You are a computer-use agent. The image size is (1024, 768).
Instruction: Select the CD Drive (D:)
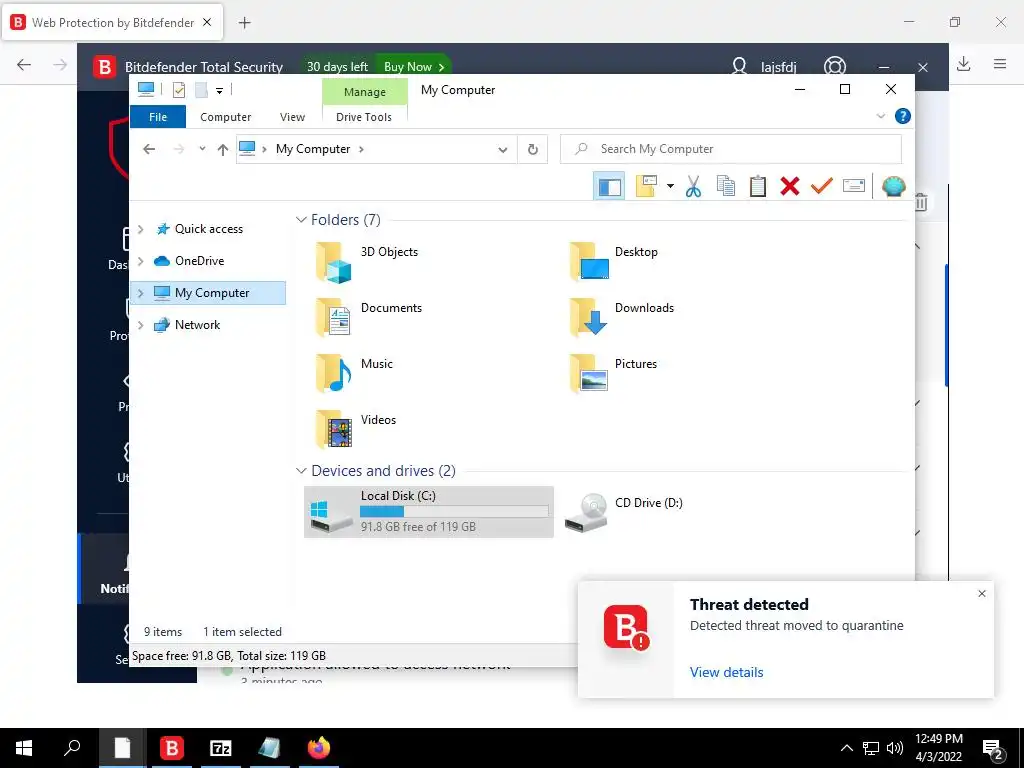point(626,512)
